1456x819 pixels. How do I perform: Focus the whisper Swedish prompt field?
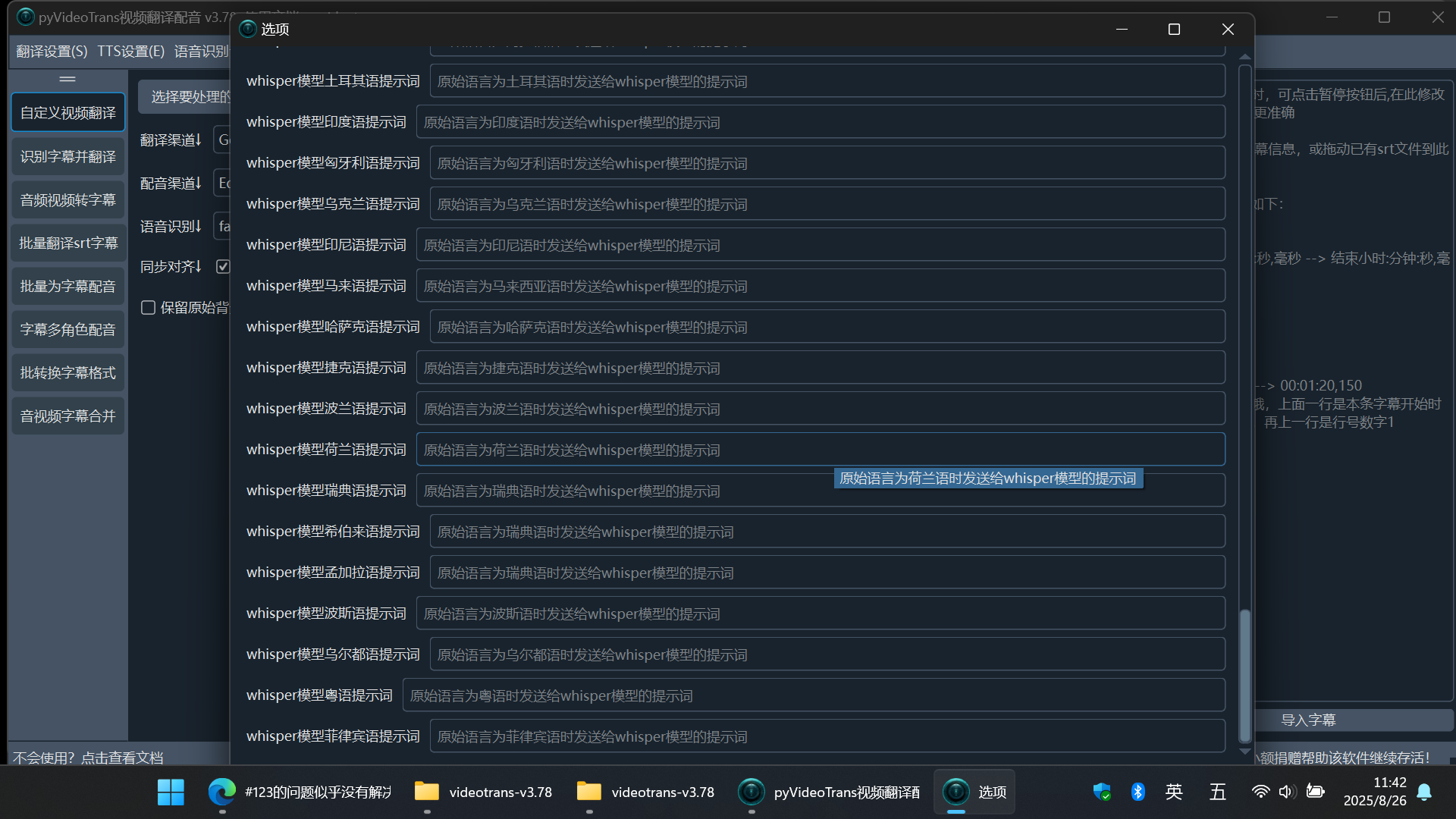[x=821, y=491]
